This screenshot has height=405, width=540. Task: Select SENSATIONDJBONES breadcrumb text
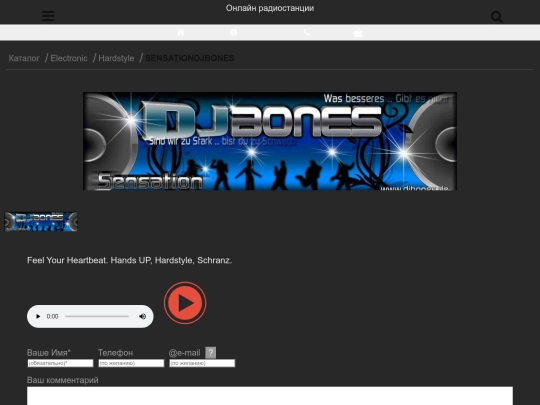[190, 58]
